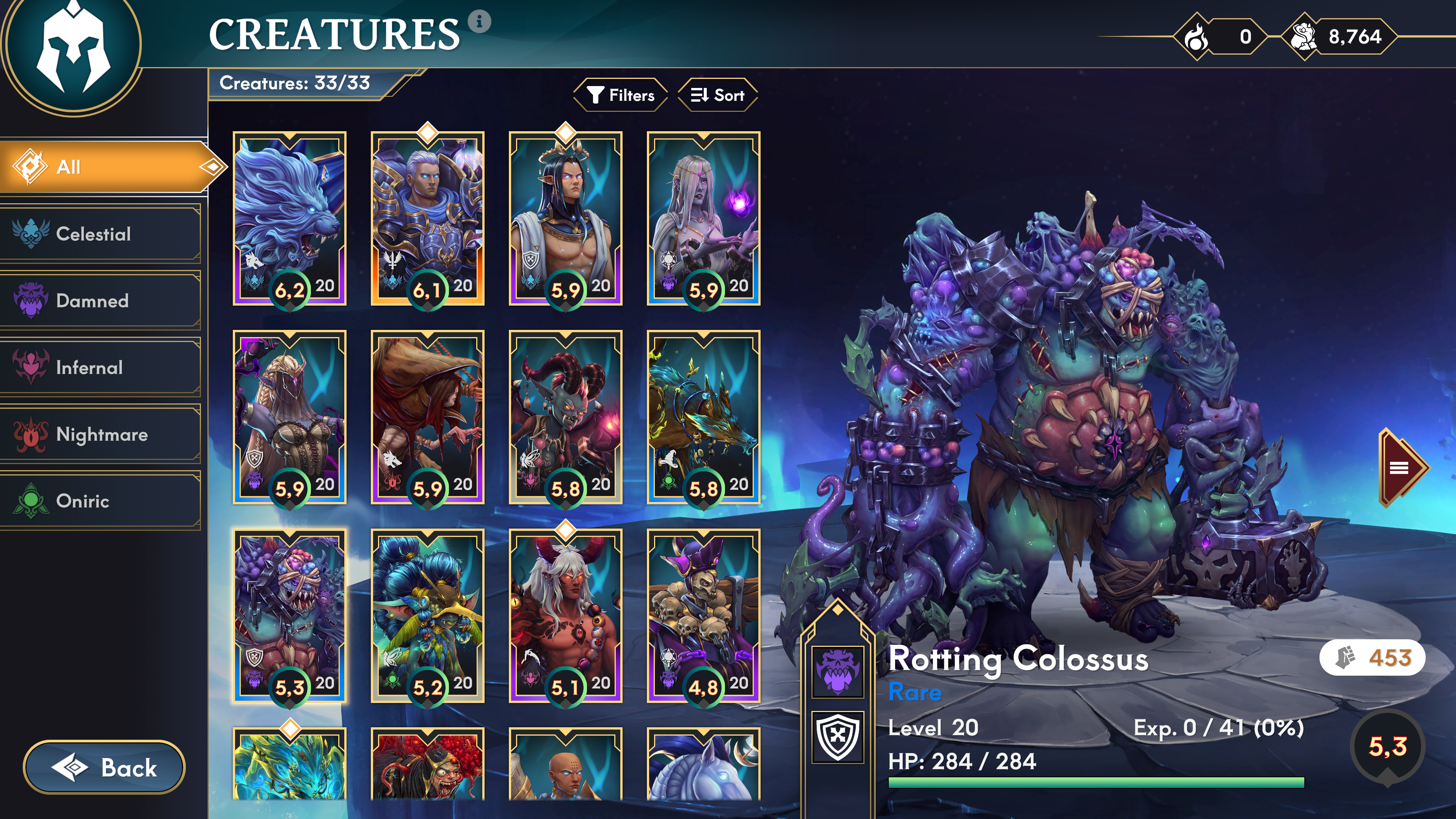1456x819 pixels.
Task: Switch to the Oniric faction tab
Action: click(x=100, y=501)
